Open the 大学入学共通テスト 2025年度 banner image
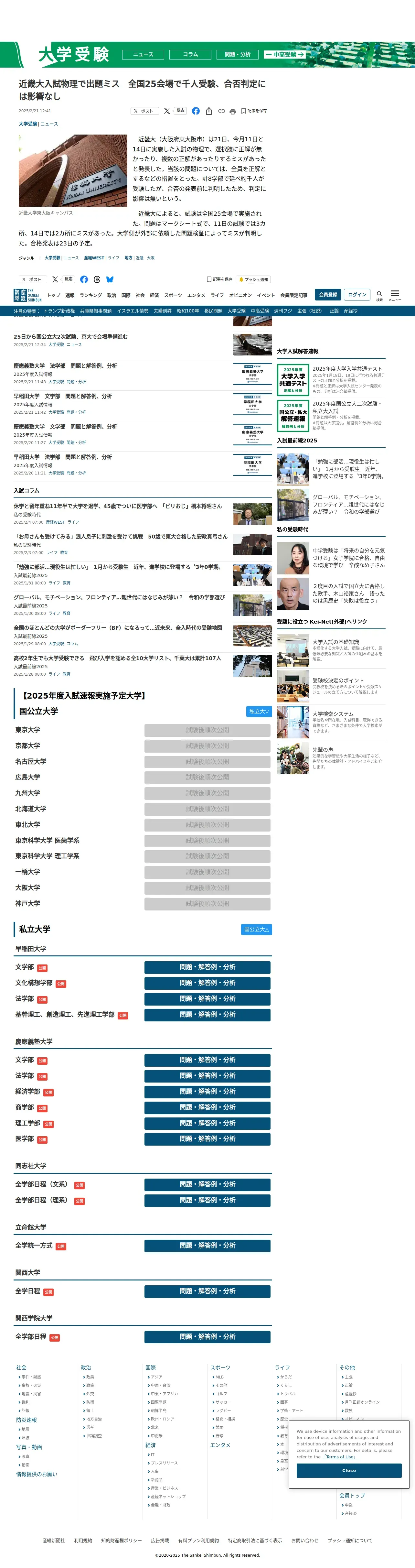 (293, 379)
